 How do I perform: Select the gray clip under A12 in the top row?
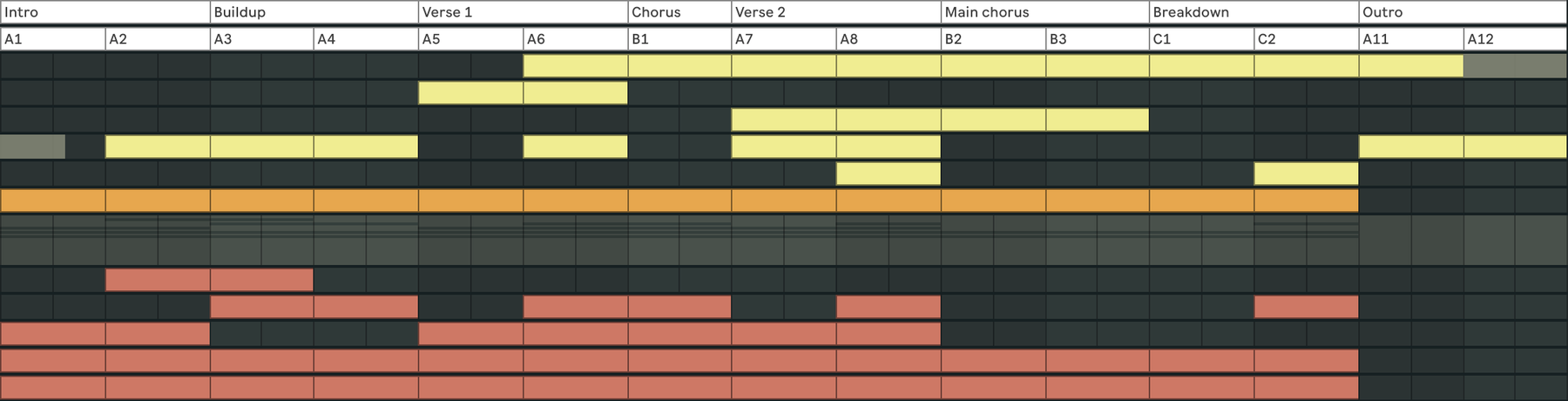[x=1515, y=65]
